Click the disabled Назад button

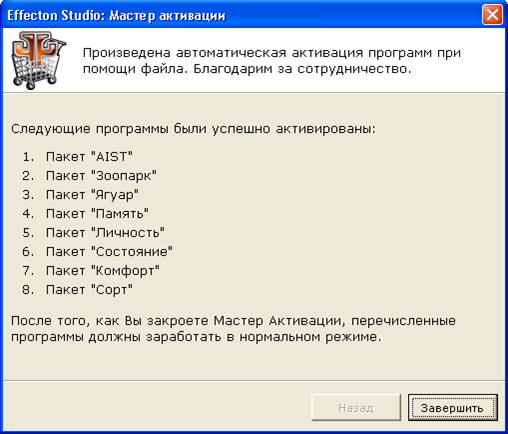[356, 407]
